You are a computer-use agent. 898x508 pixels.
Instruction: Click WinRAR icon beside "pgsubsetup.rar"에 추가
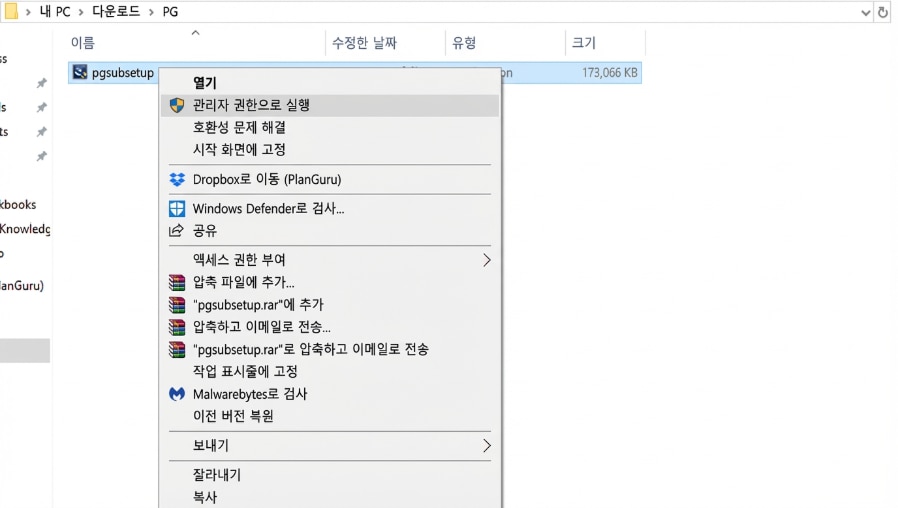coord(177,304)
